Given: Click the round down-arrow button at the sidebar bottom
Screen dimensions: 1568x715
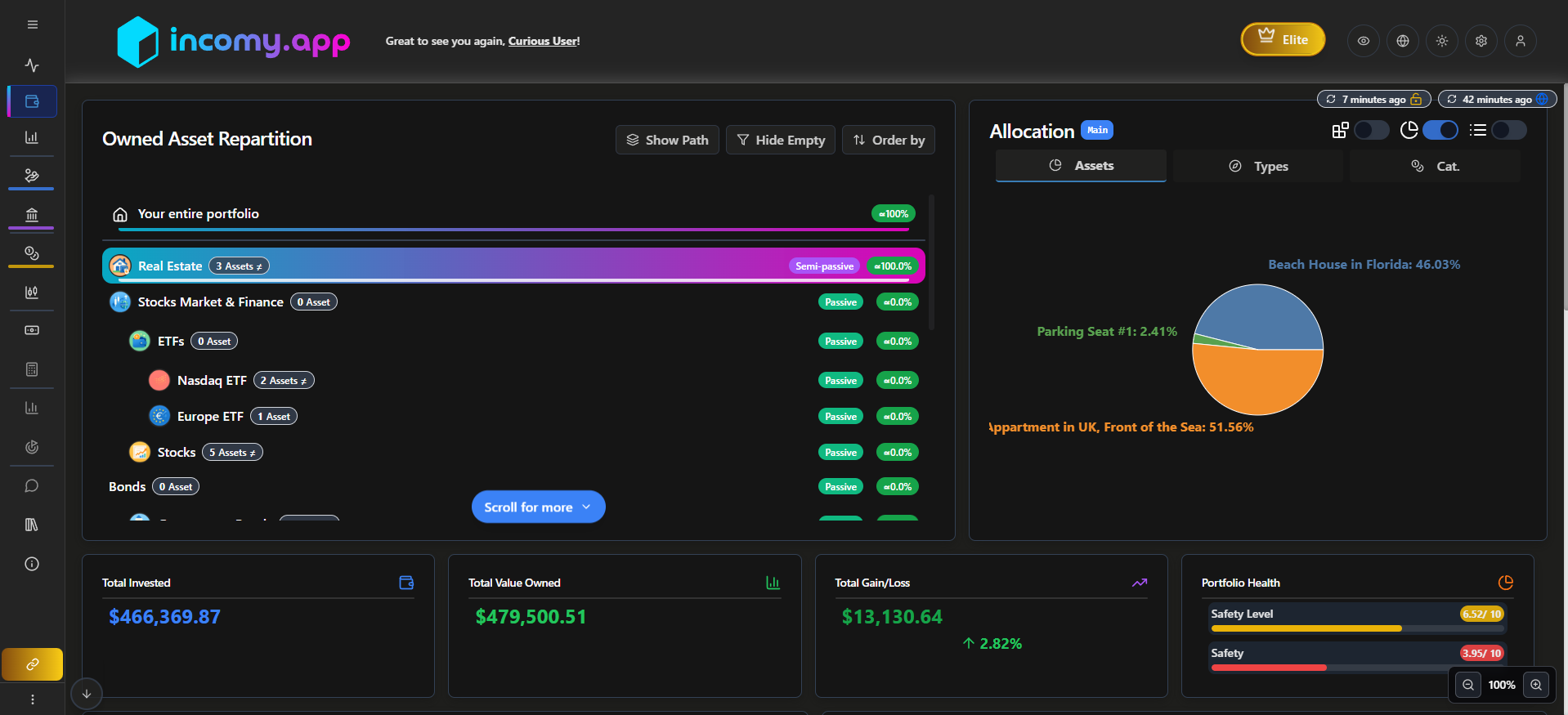Looking at the screenshot, I should [87, 694].
